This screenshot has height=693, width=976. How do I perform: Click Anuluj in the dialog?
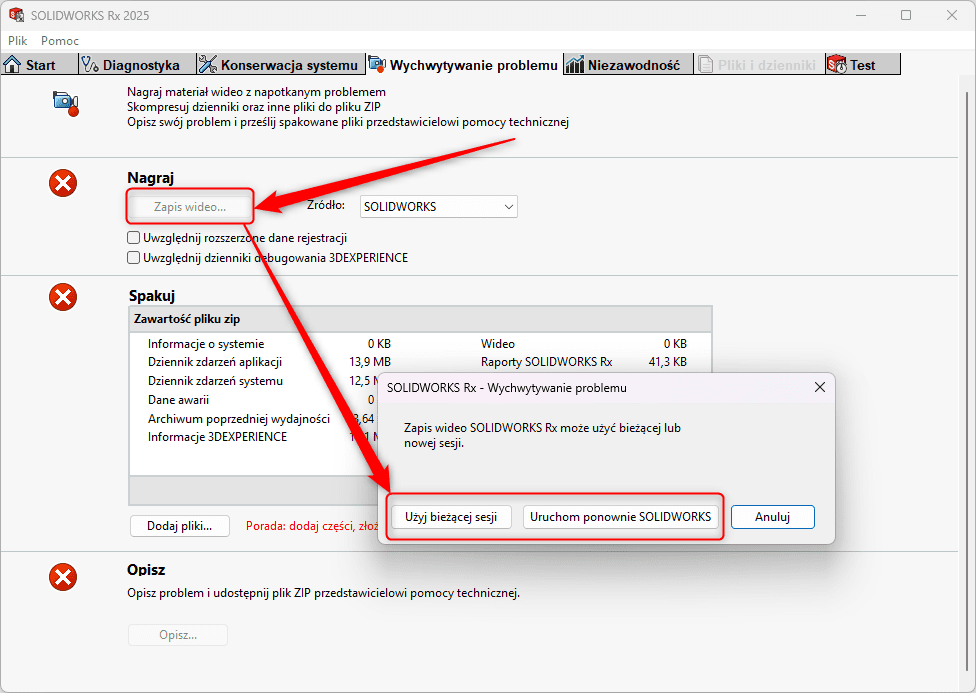[772, 517]
